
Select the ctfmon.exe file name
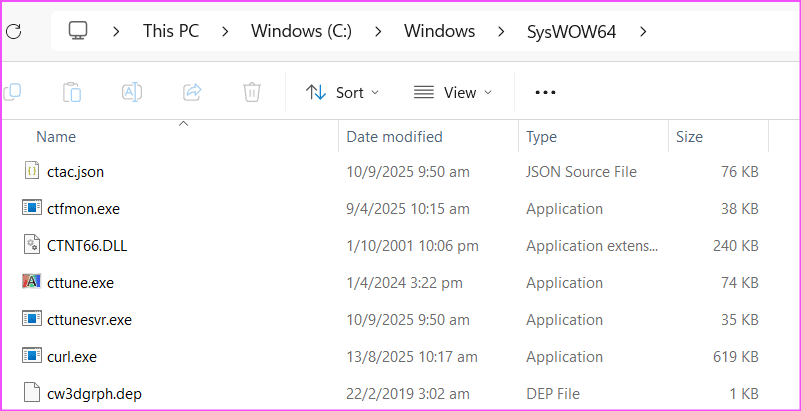coord(83,209)
